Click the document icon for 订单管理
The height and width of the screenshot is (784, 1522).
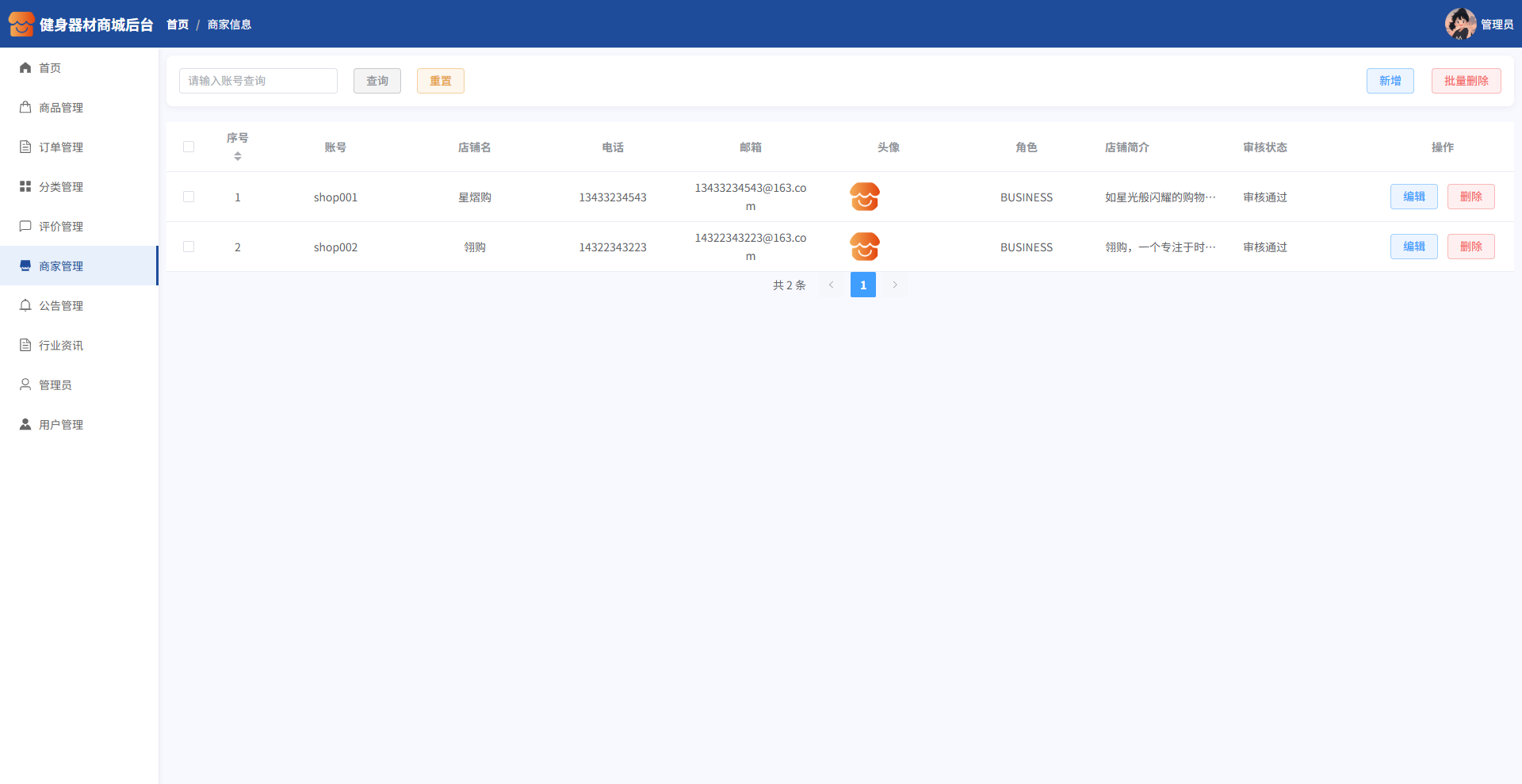coord(25,147)
